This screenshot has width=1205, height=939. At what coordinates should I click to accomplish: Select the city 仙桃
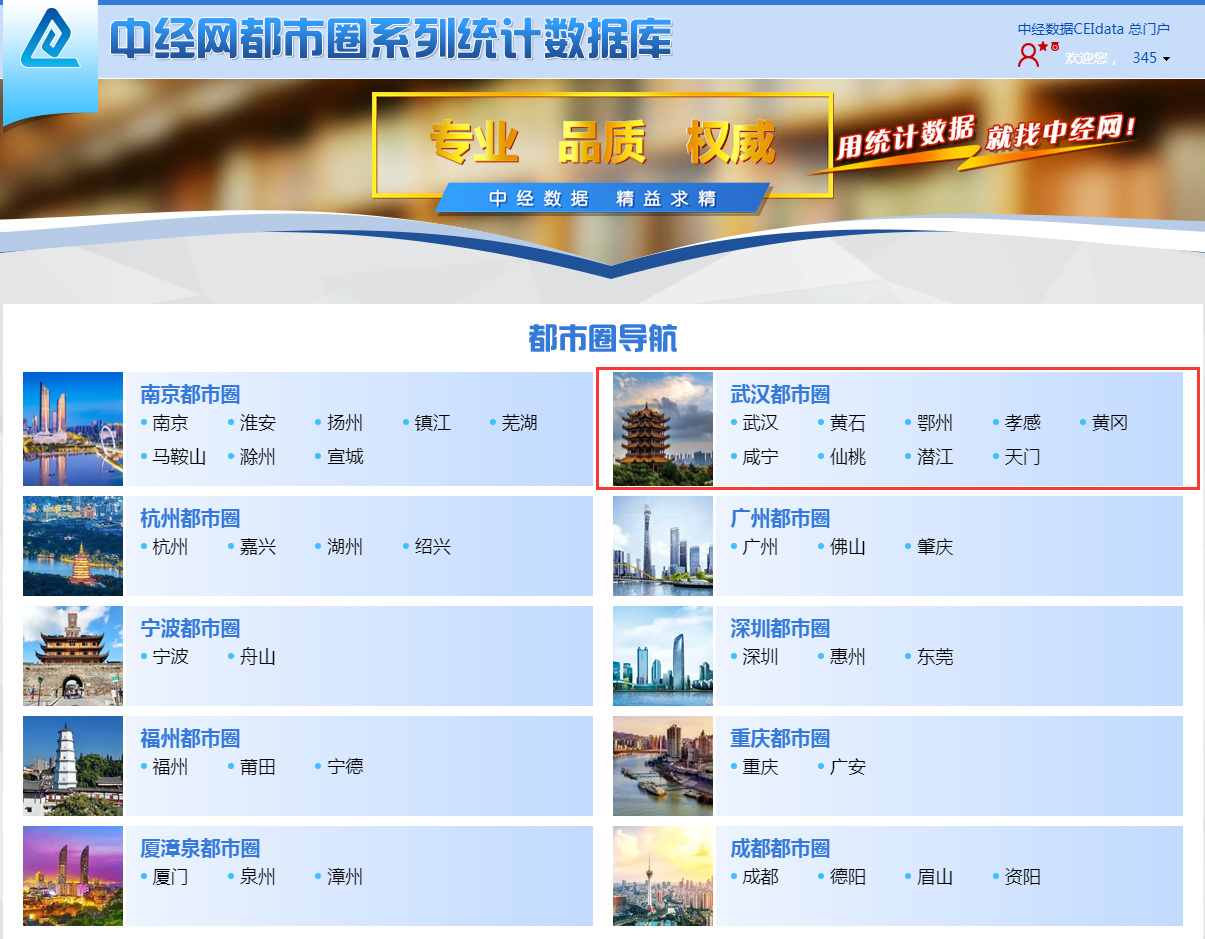click(848, 457)
